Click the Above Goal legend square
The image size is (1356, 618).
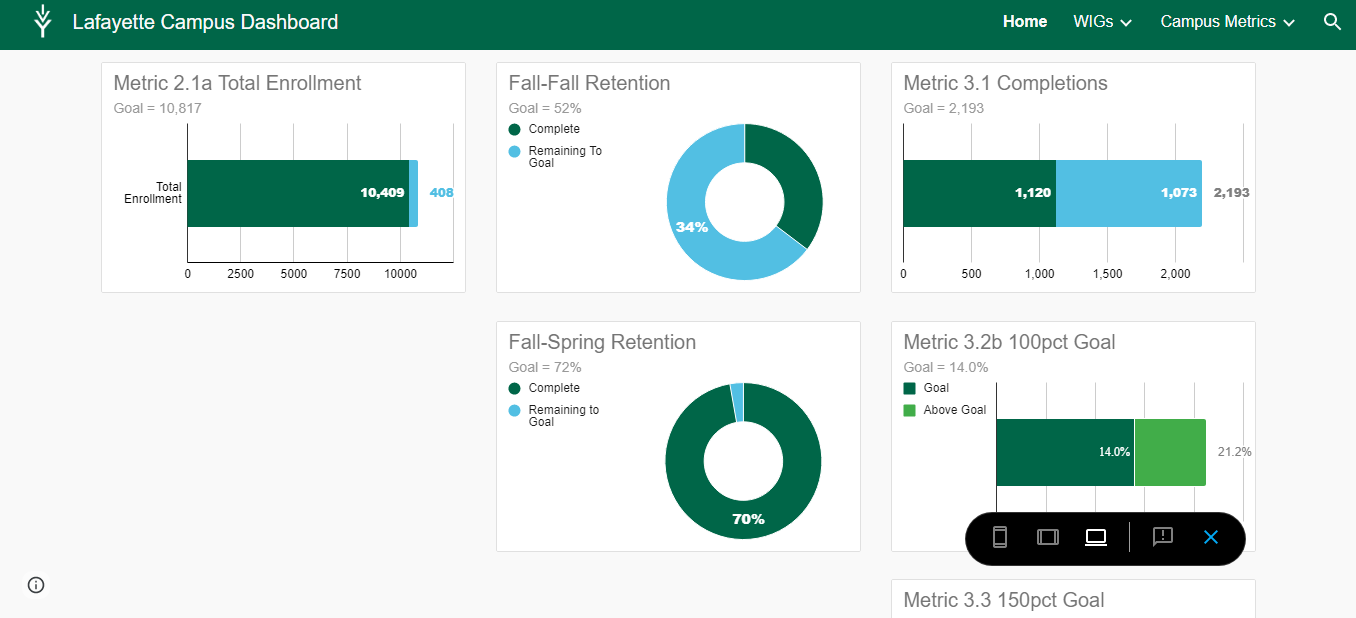click(x=909, y=410)
